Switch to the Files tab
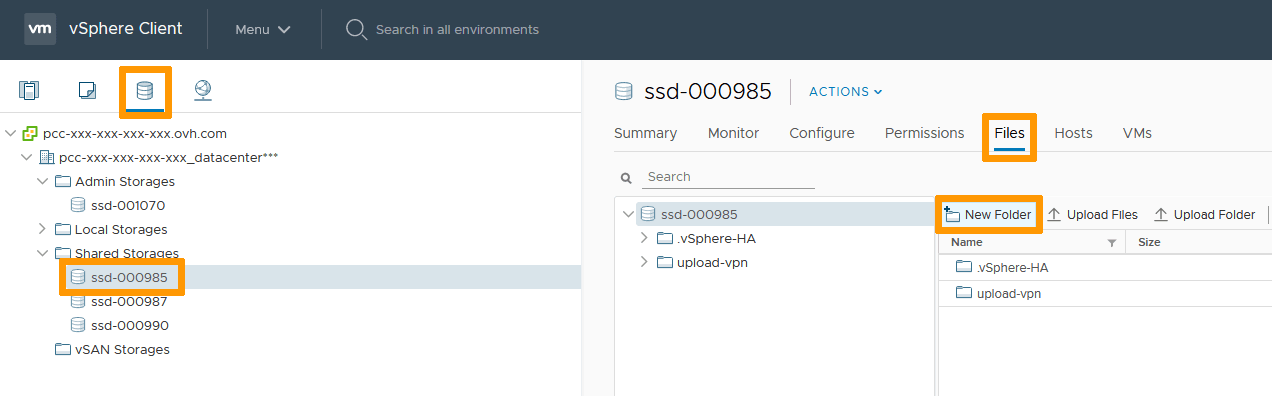Viewport: 1272px width, 396px height. coord(1010,133)
